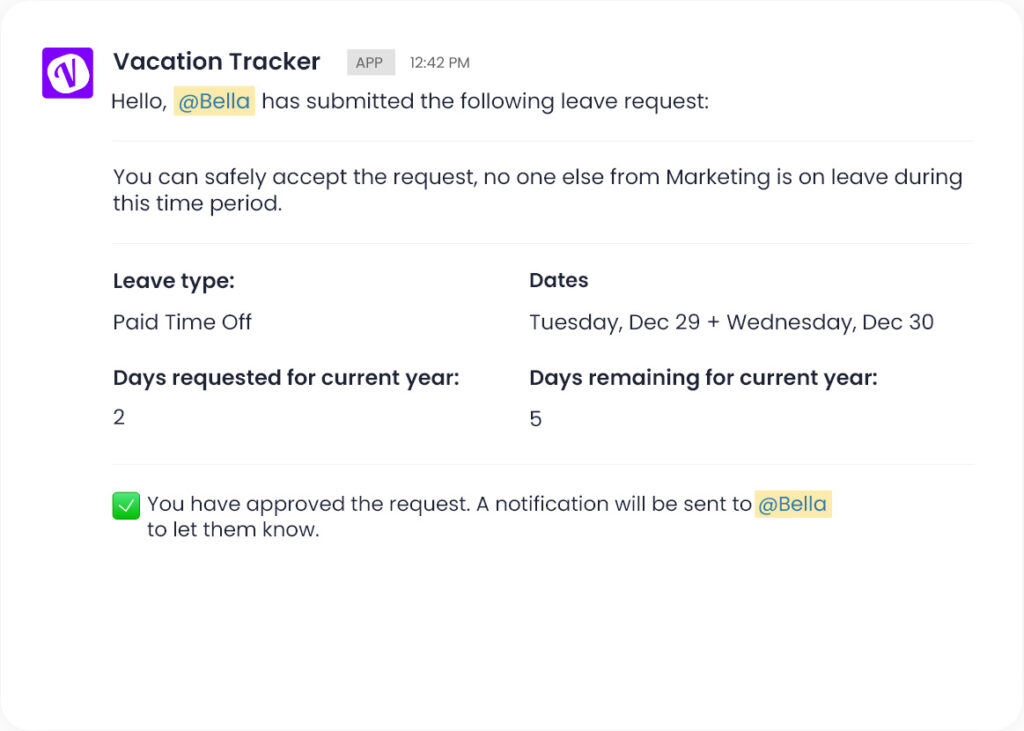1024x731 pixels.
Task: Click the 12:42 PM timestamp
Action: point(439,62)
